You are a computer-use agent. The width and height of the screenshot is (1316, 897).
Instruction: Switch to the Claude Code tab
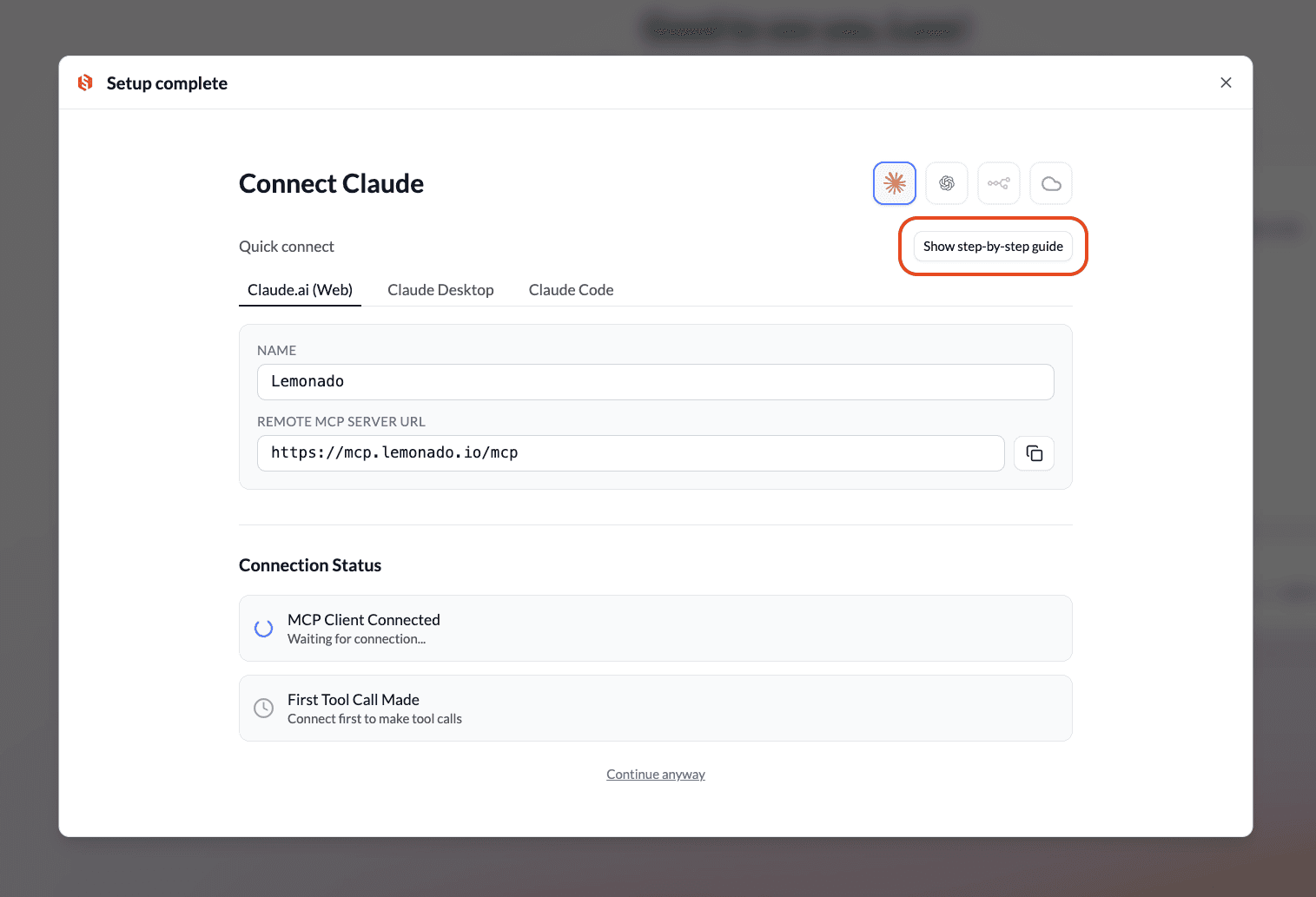(x=571, y=290)
